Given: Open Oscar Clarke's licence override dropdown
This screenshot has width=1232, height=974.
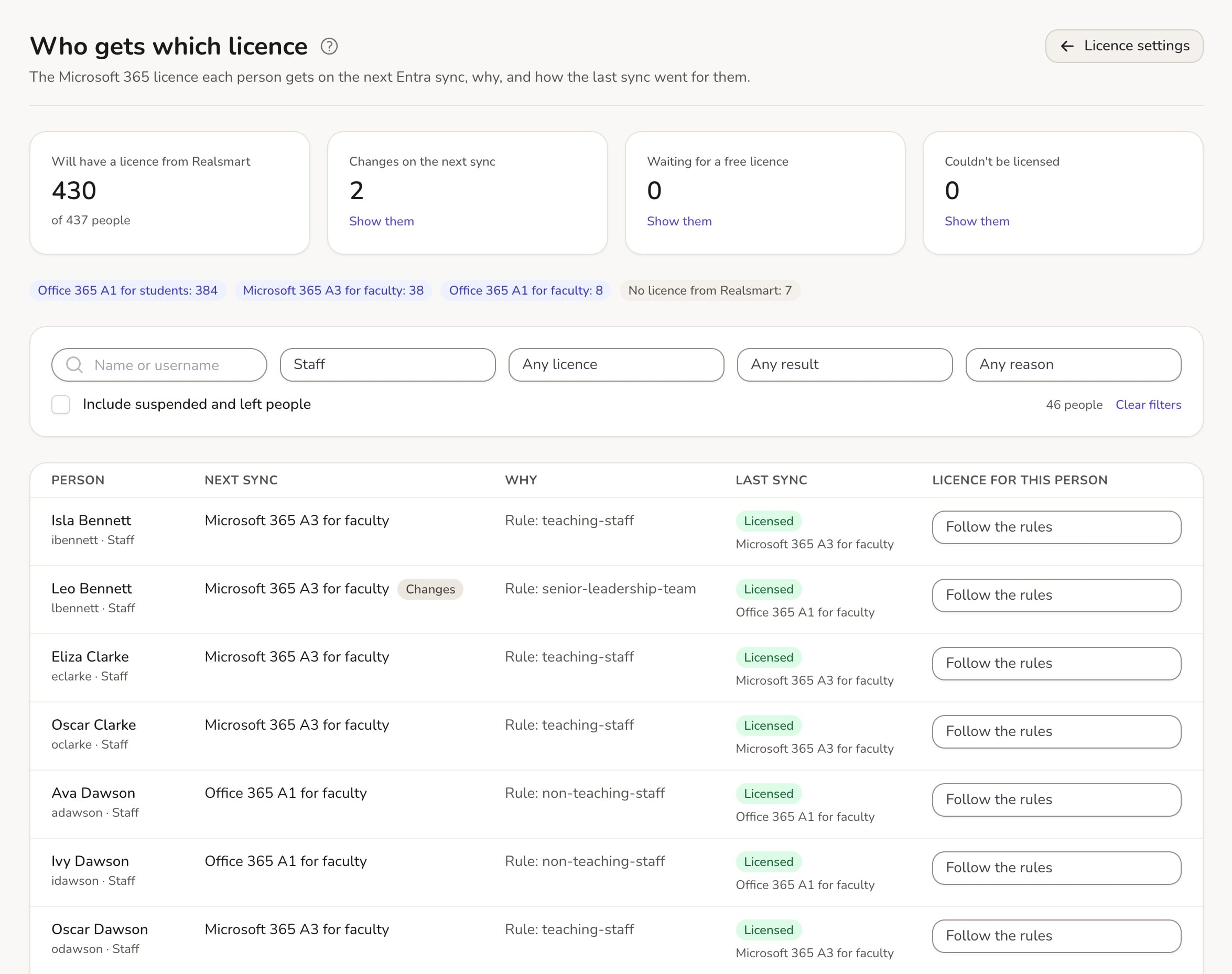Looking at the screenshot, I should 1056,732.
